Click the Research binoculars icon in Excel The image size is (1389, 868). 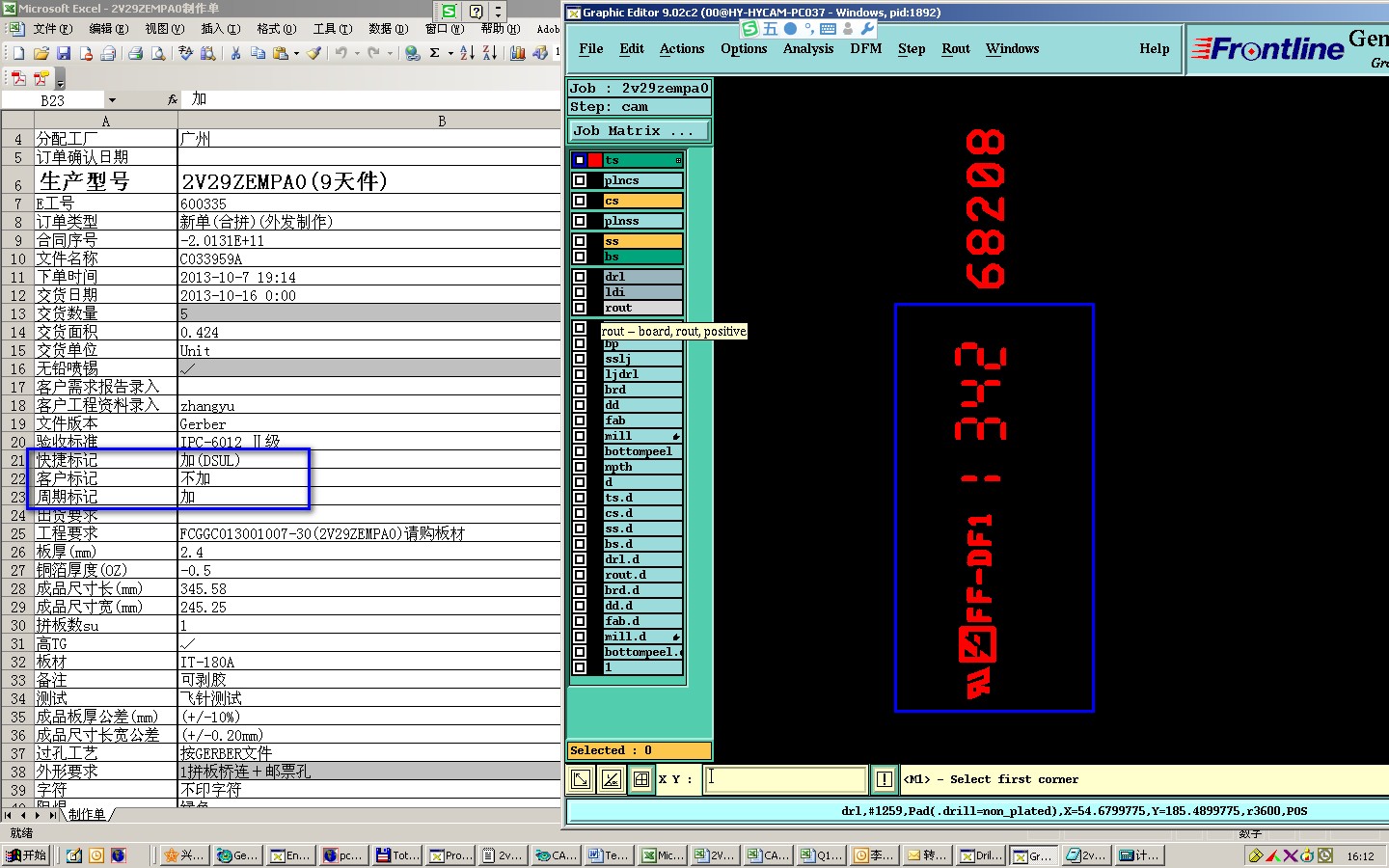207,53
